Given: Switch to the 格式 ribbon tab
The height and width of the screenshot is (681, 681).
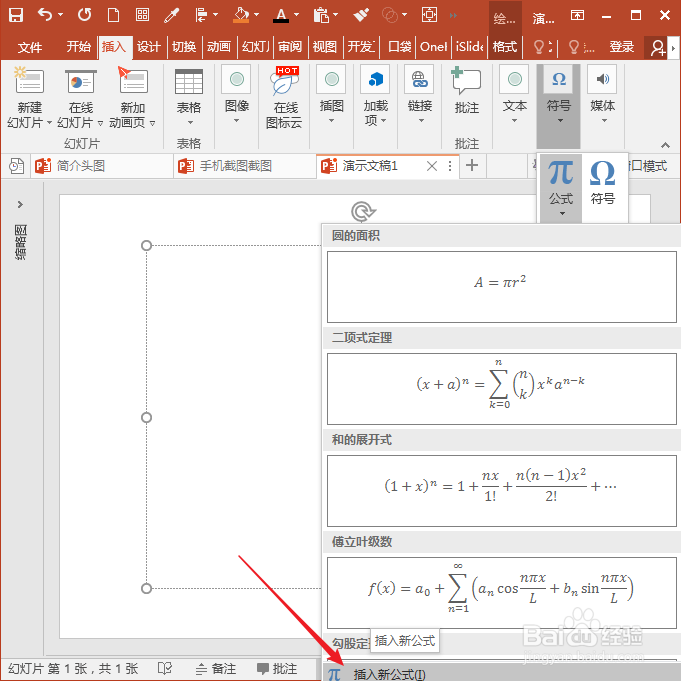Looking at the screenshot, I should [x=505, y=46].
